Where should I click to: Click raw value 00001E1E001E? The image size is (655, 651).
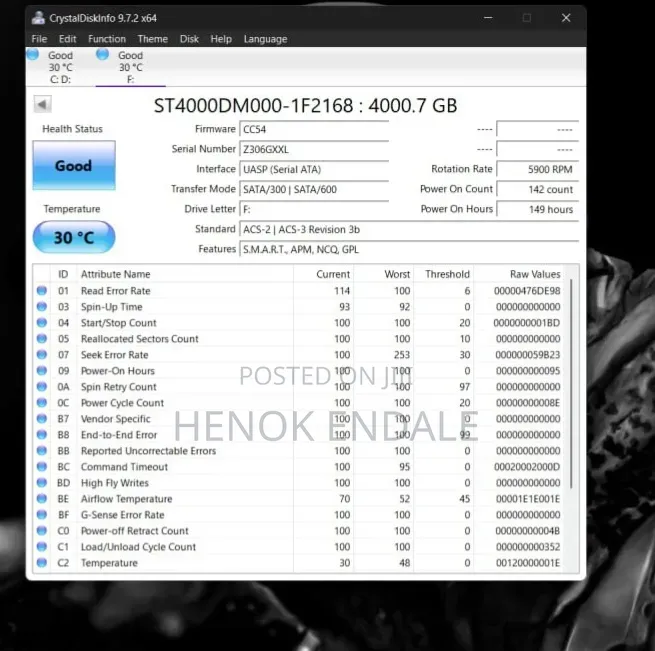tap(528, 499)
